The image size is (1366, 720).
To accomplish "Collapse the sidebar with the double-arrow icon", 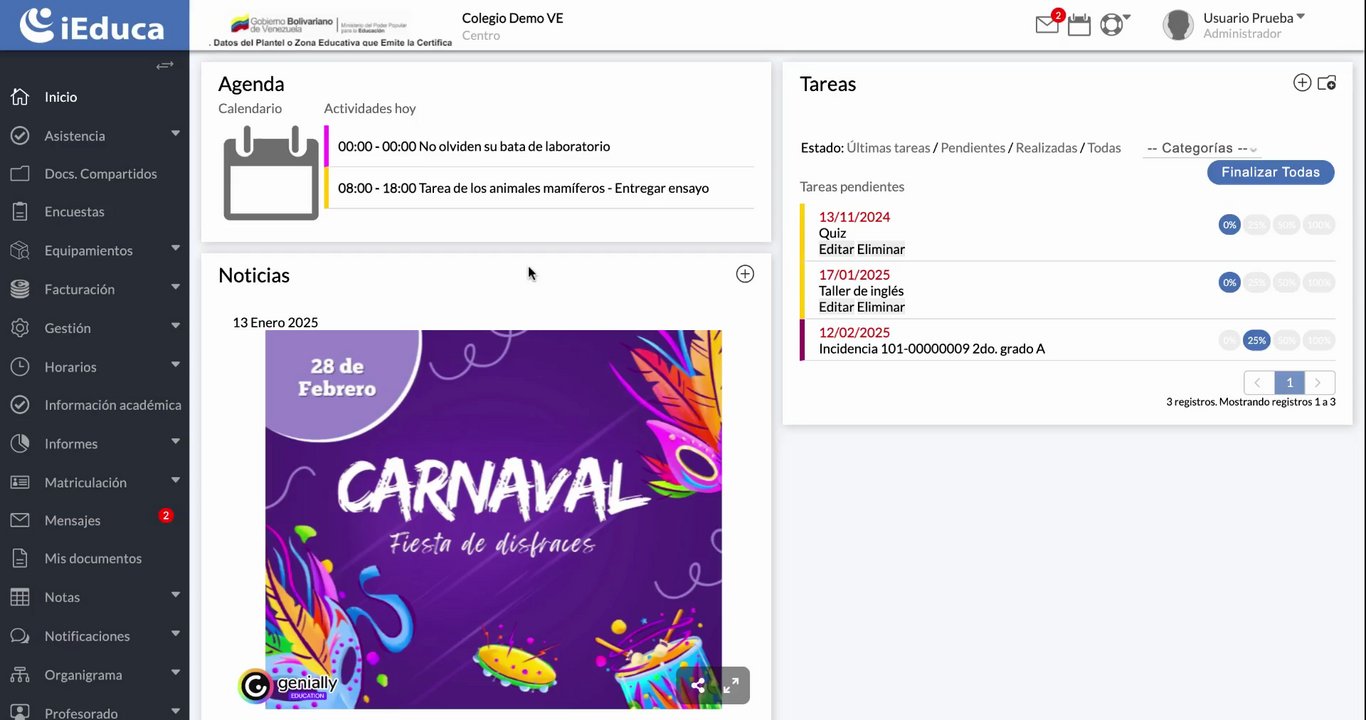I will (165, 66).
